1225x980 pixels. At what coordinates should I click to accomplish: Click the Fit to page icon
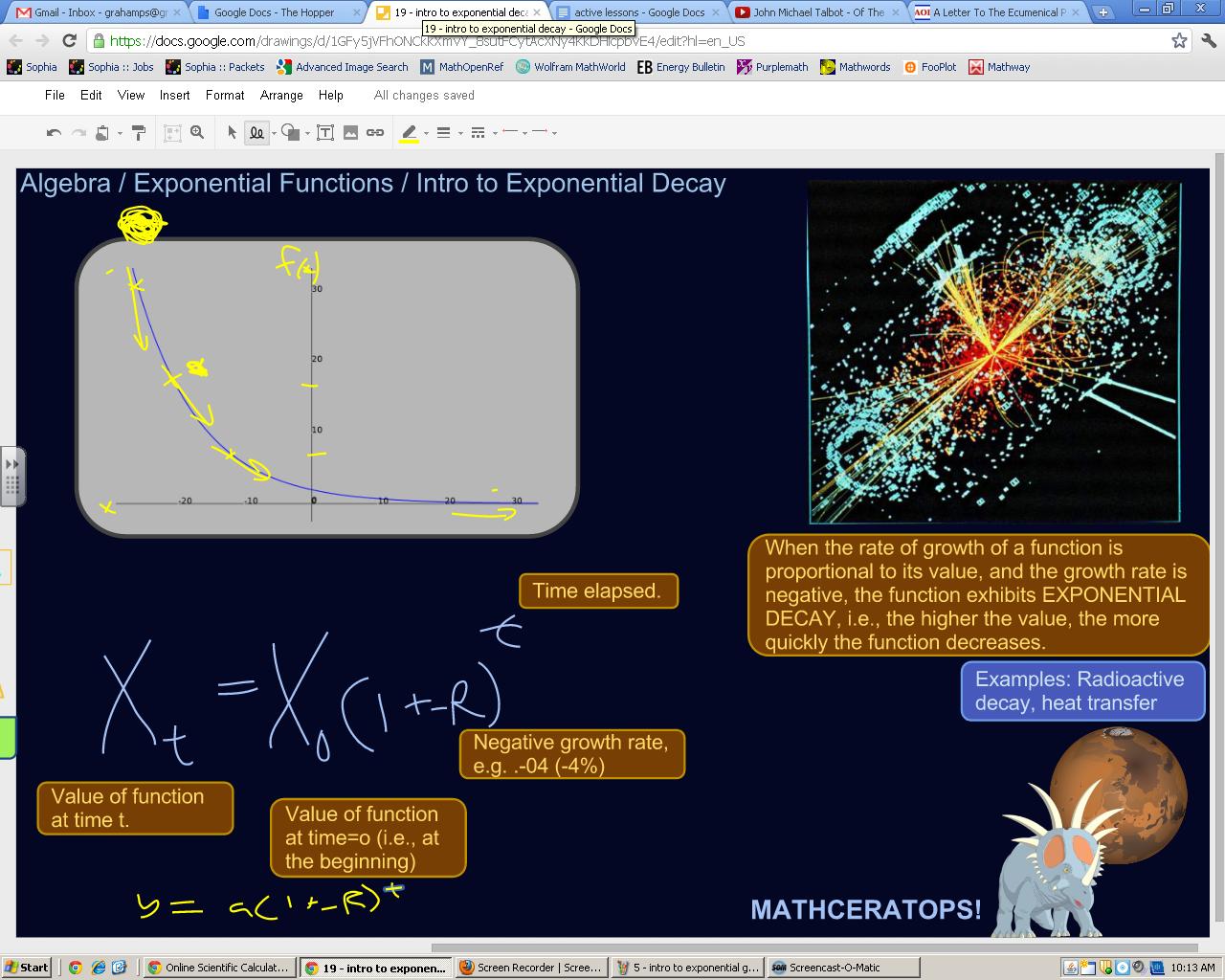173,132
